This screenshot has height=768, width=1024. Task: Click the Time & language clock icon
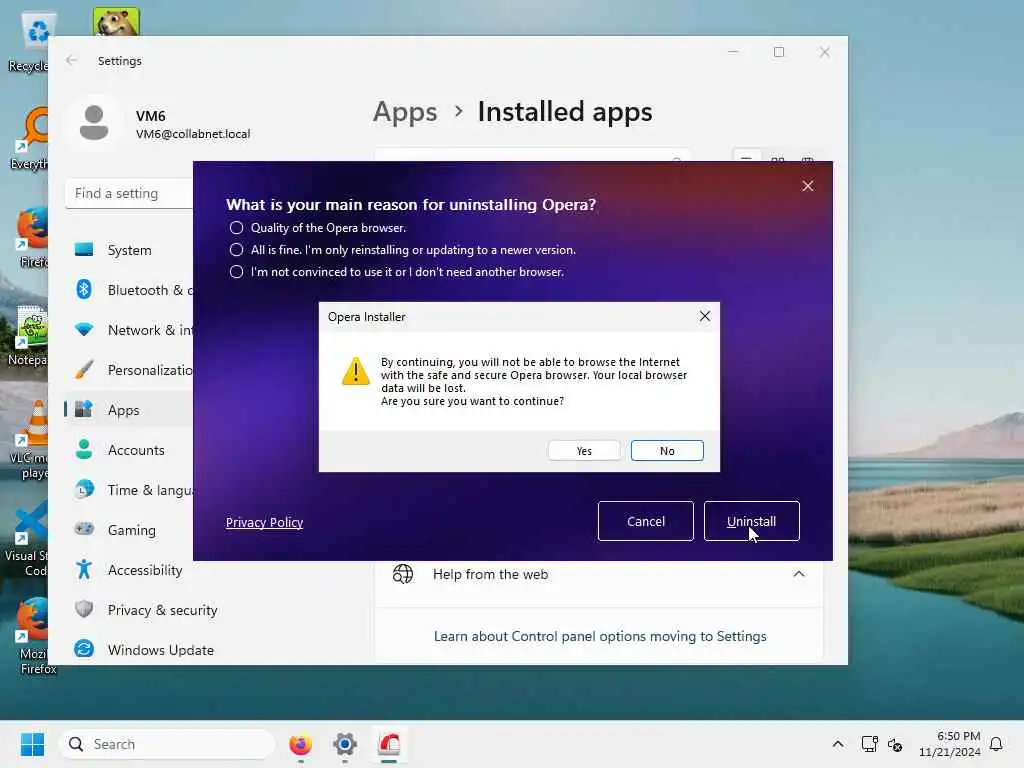(84, 489)
